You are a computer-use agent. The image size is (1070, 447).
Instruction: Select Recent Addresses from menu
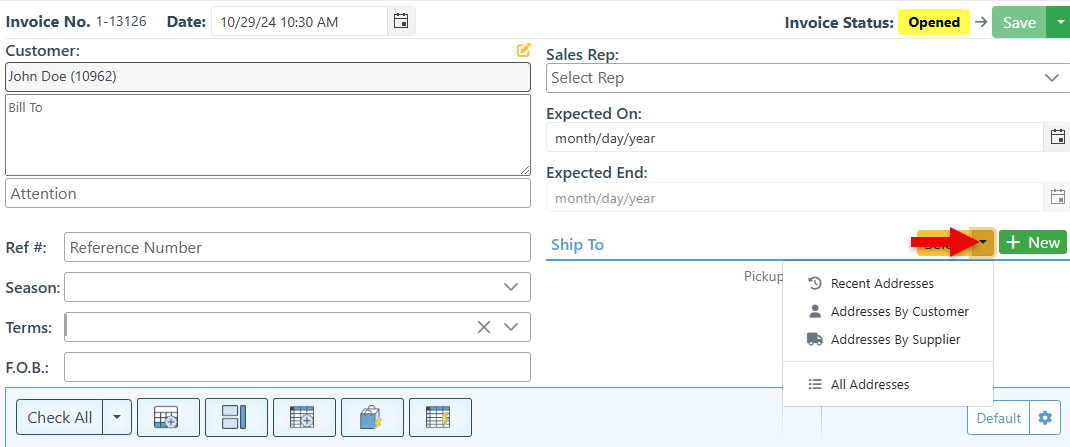pyautogui.click(x=881, y=284)
